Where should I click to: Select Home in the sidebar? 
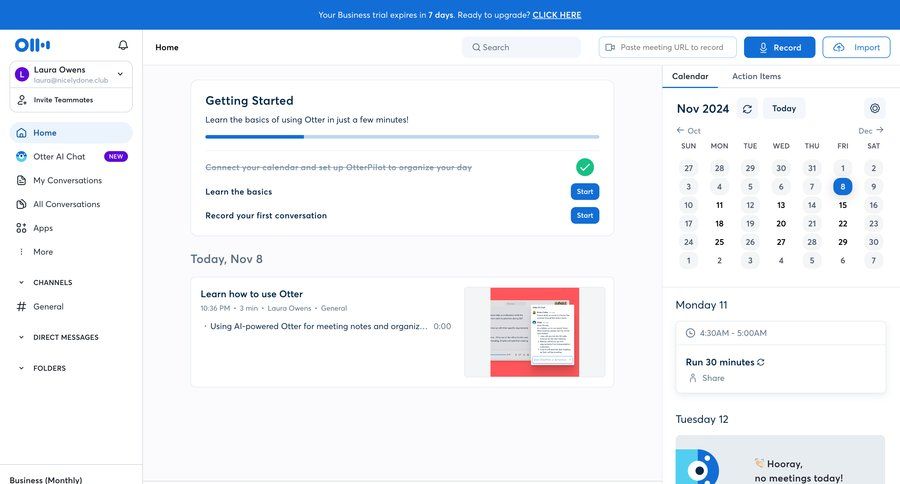[x=71, y=133]
